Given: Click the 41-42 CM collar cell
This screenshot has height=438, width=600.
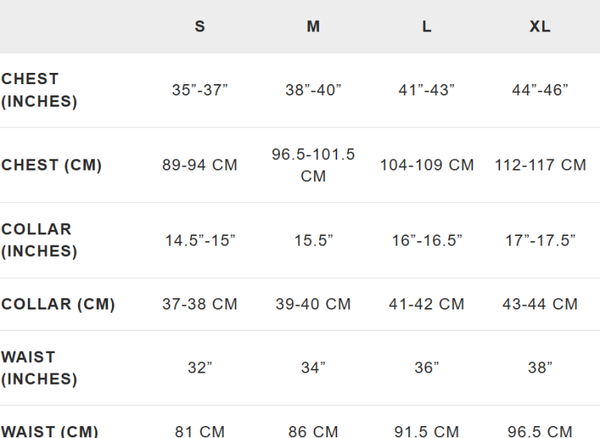Looking at the screenshot, I should tap(427, 304).
